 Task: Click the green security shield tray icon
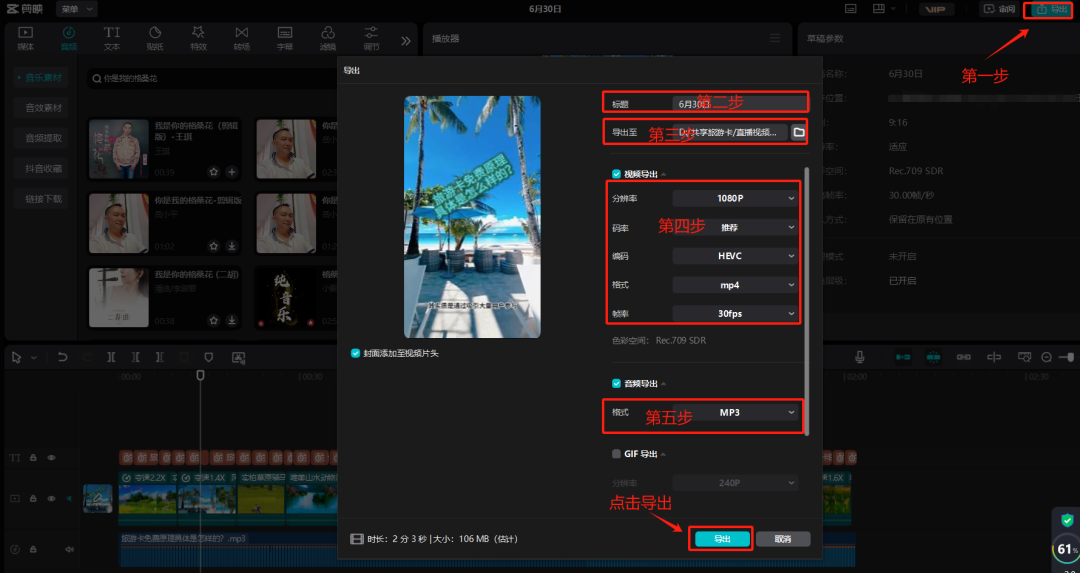[x=1067, y=520]
